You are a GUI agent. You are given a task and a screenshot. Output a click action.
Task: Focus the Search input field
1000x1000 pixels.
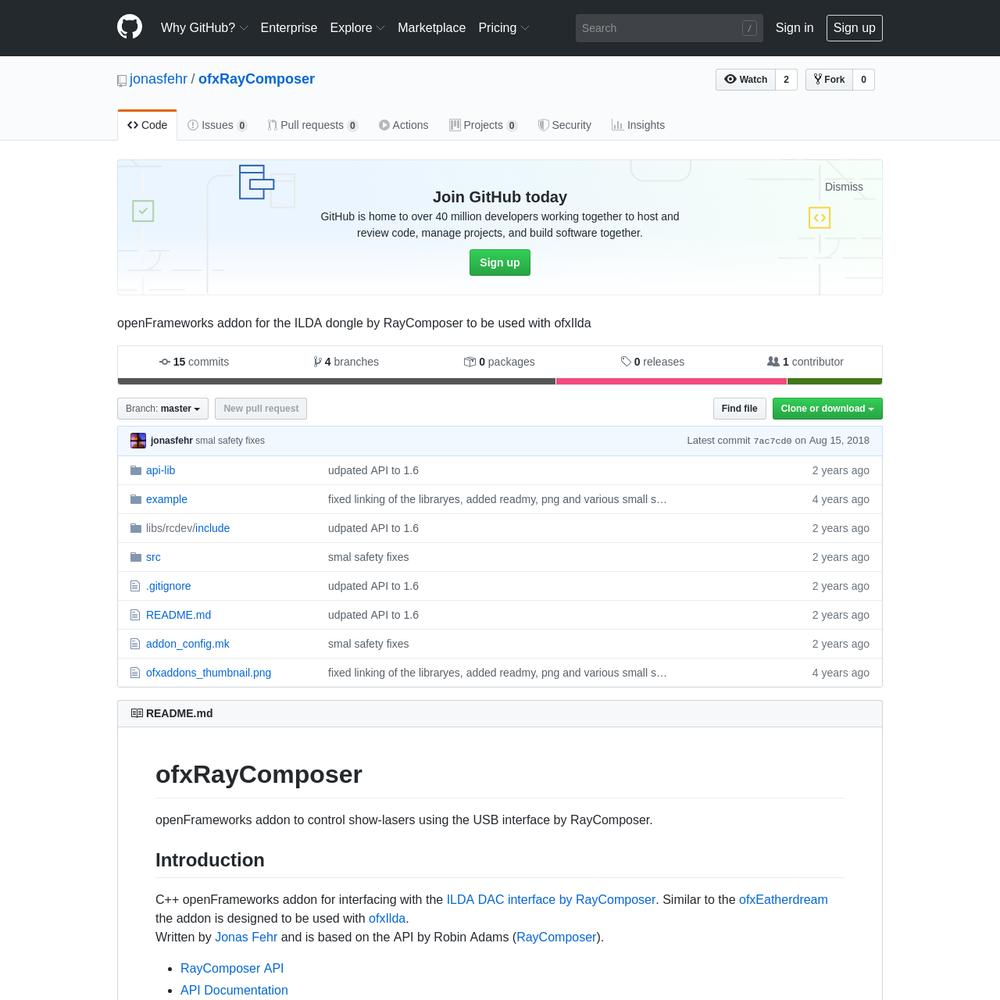point(669,28)
